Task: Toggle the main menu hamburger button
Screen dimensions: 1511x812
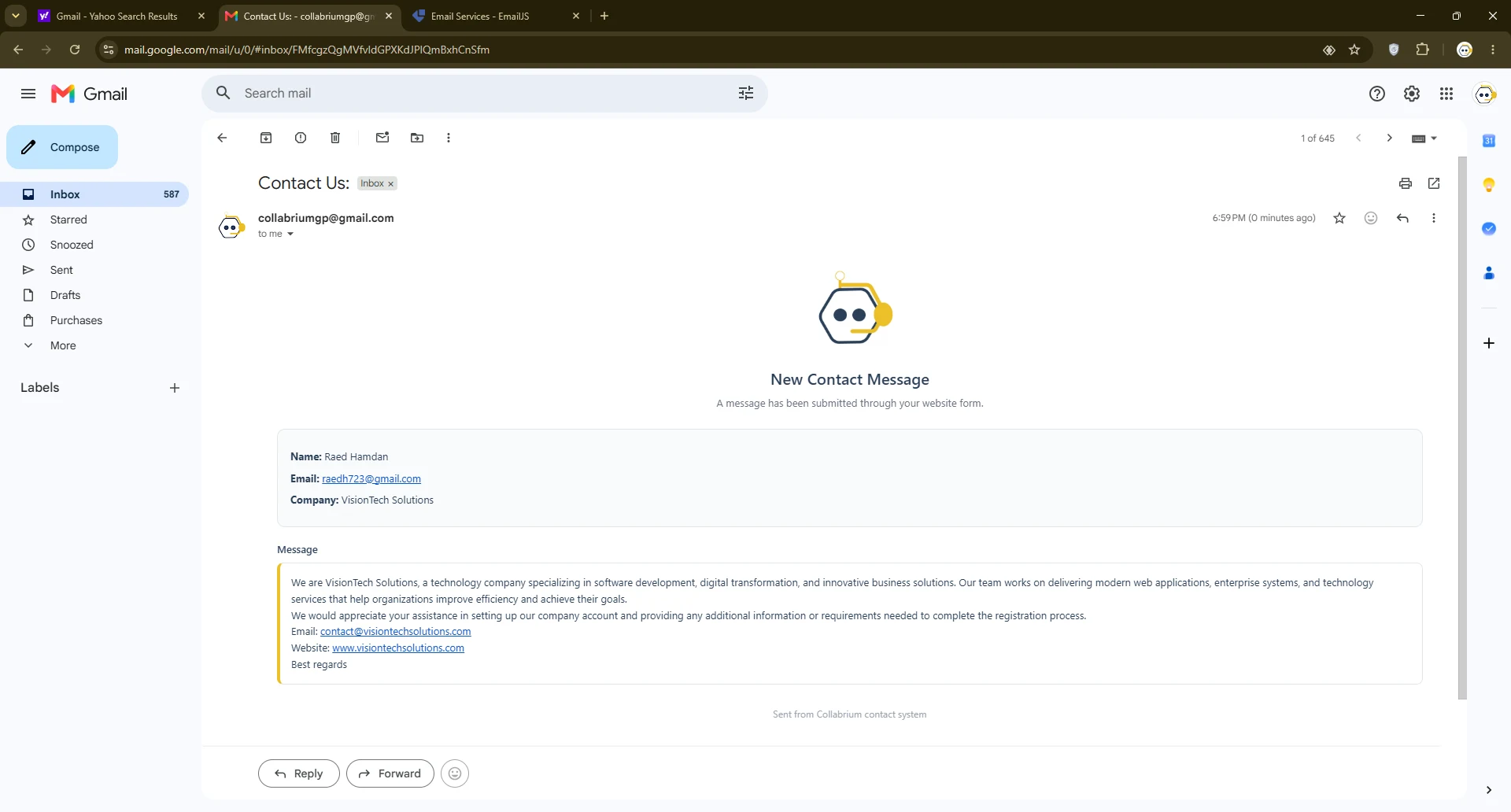Action: [x=28, y=94]
